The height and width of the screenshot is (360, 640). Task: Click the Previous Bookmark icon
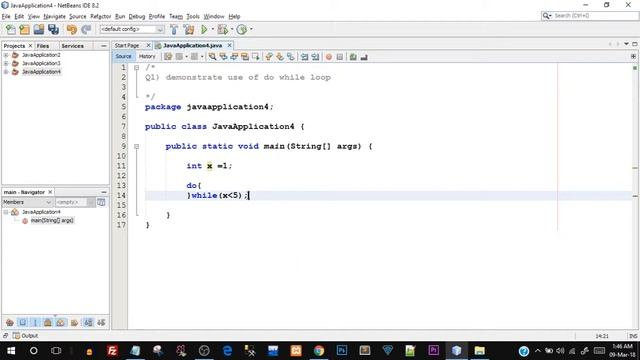[x=269, y=57]
